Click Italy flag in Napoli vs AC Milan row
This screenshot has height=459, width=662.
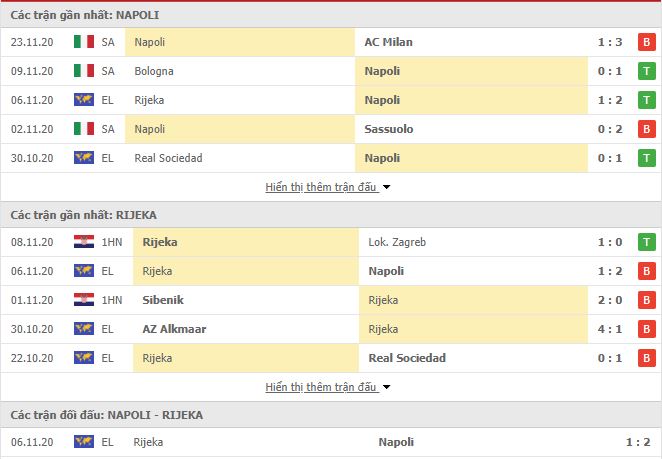[84, 42]
